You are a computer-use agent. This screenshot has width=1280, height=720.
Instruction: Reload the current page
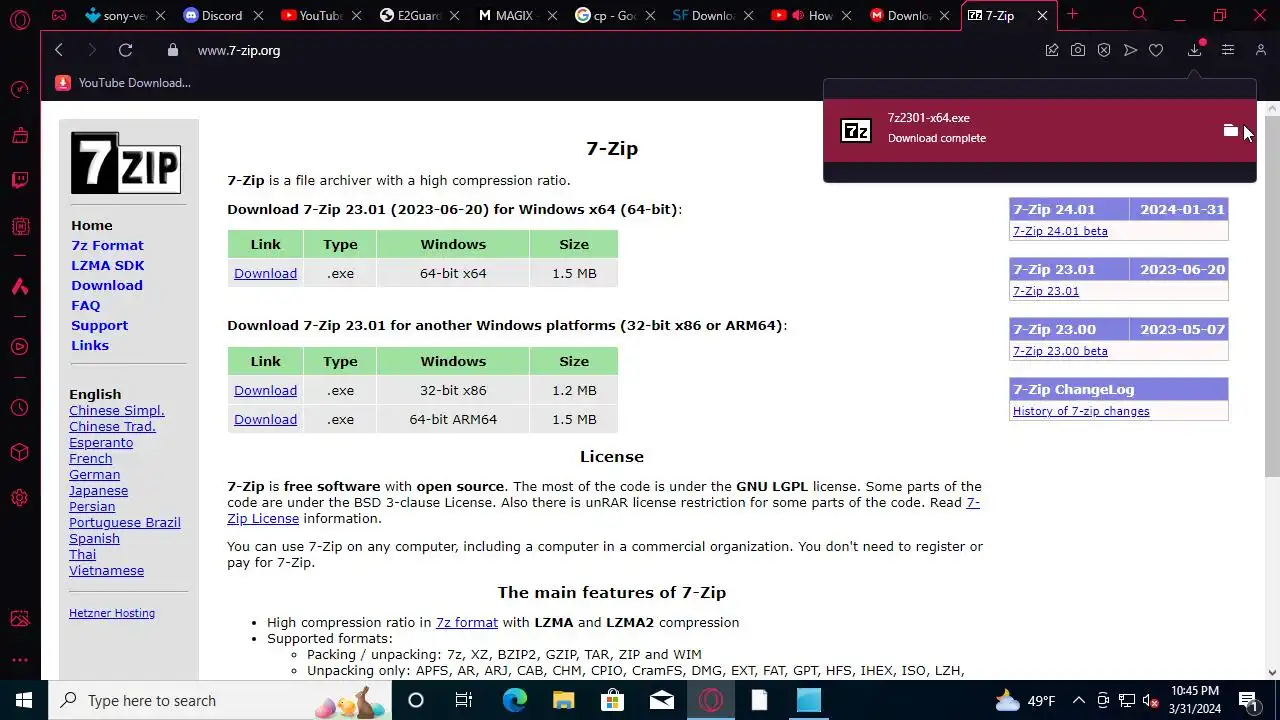tap(125, 50)
